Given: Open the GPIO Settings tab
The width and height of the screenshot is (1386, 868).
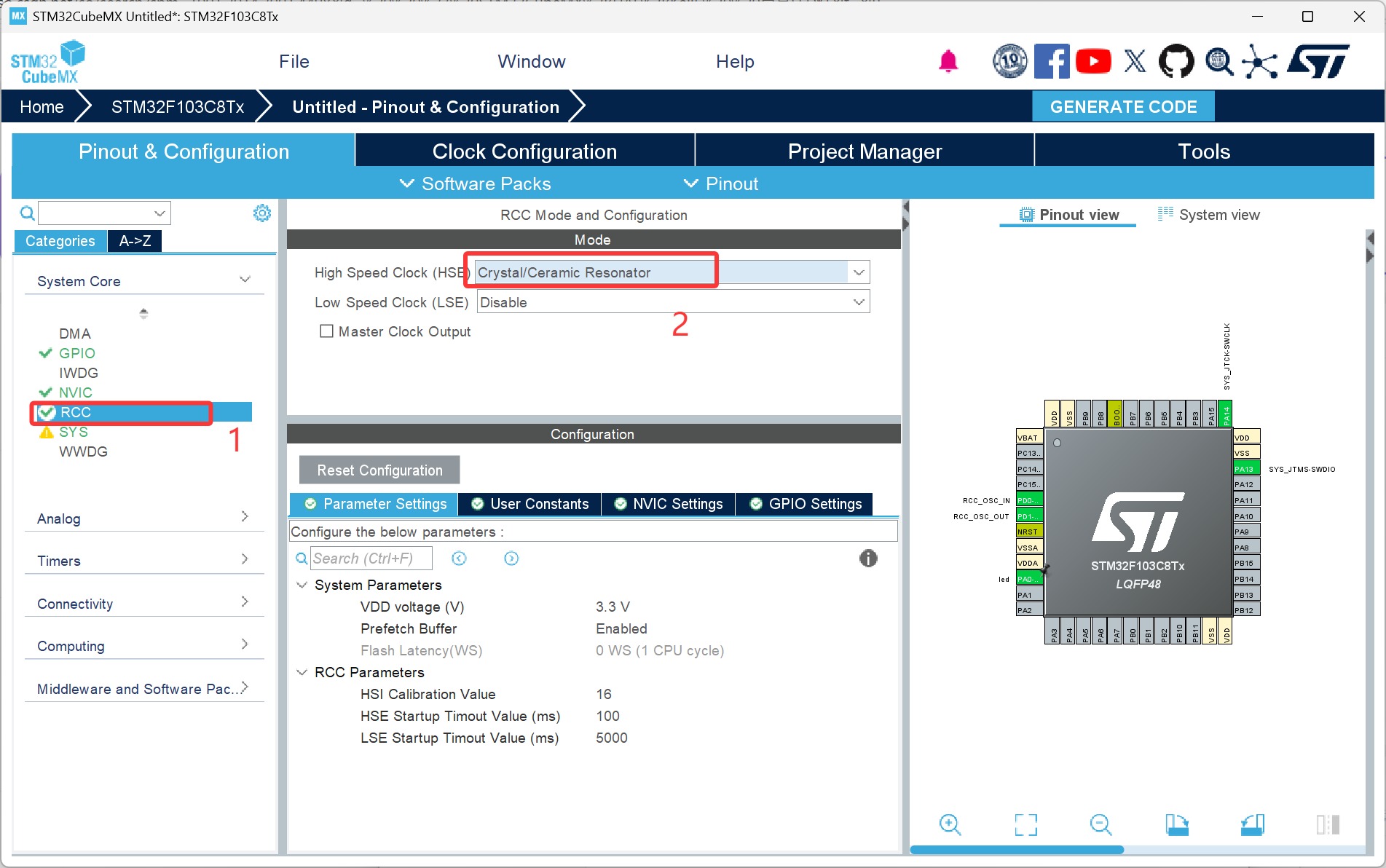Looking at the screenshot, I should [806, 504].
